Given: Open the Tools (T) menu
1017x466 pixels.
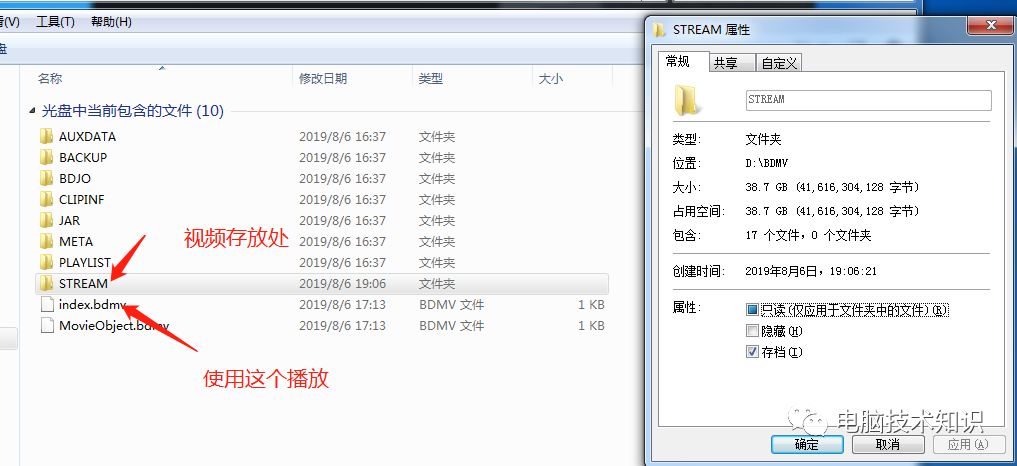Looking at the screenshot, I should (x=55, y=21).
